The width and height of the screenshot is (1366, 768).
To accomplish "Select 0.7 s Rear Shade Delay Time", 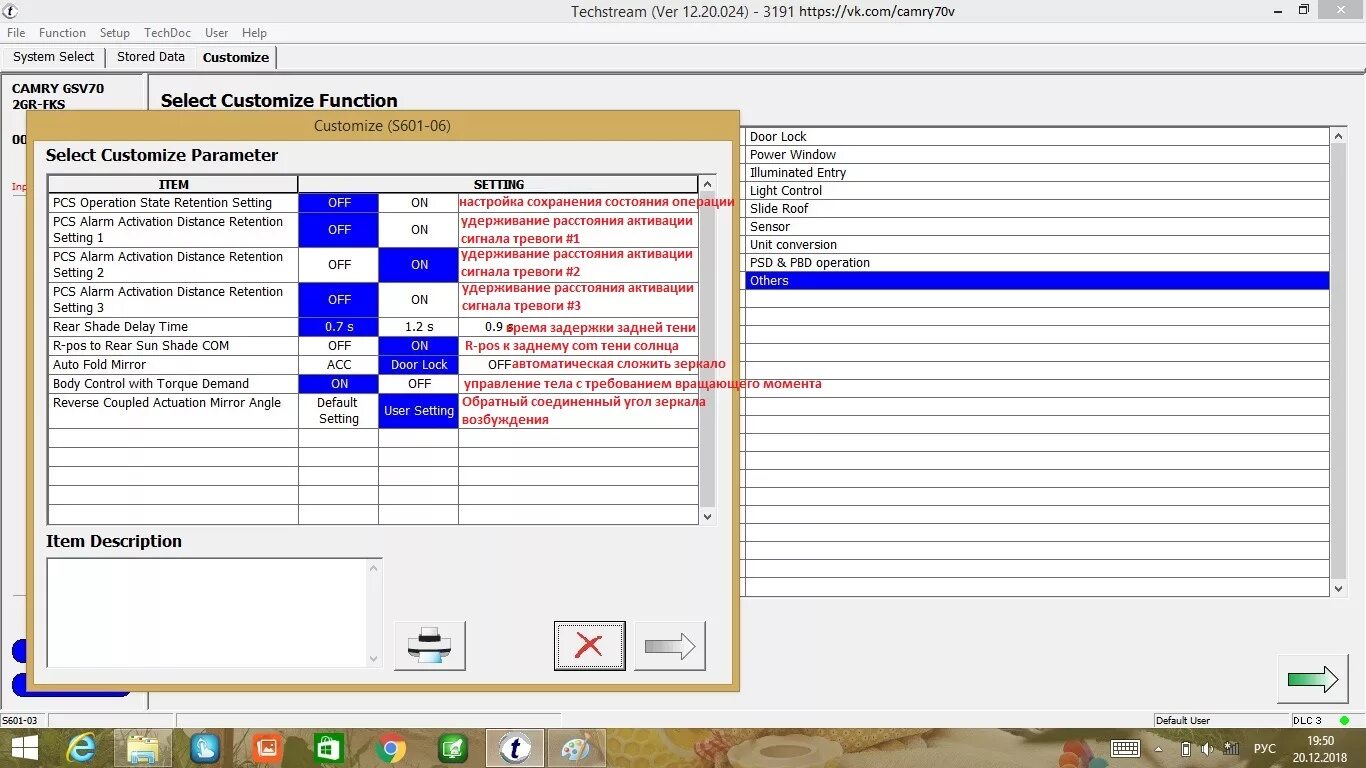I will 339,327.
